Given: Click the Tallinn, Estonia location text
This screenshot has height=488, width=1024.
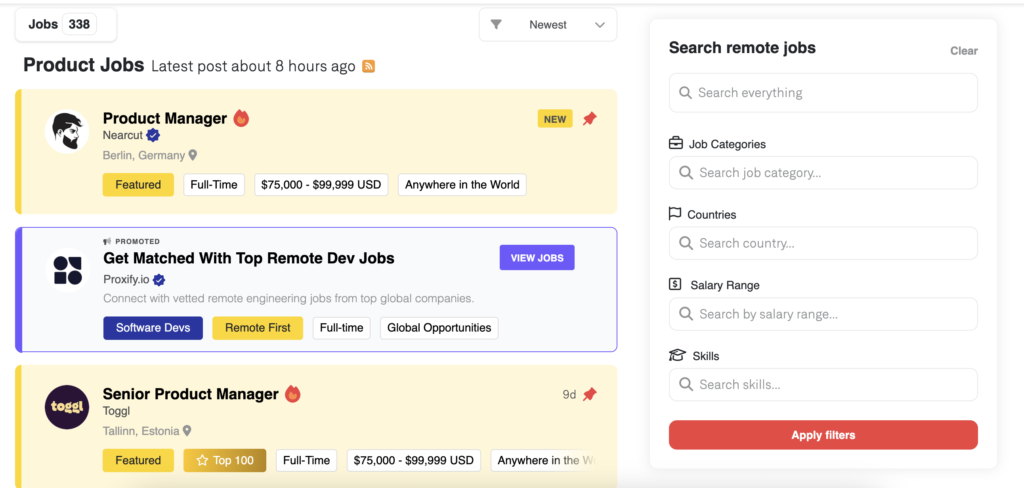Looking at the screenshot, I should coord(141,431).
